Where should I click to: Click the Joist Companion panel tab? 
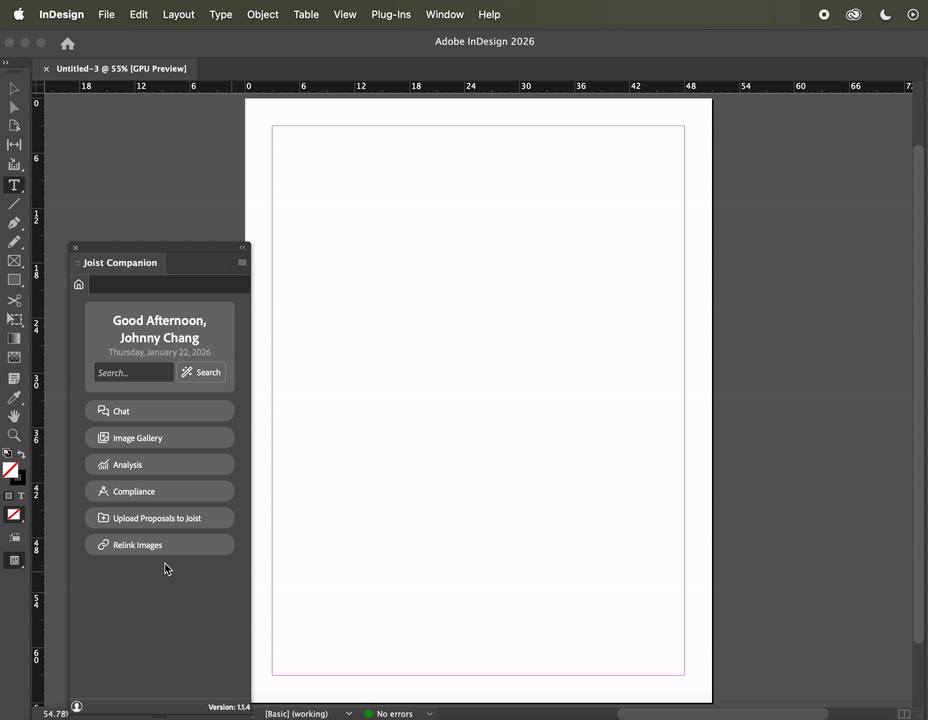pos(120,263)
